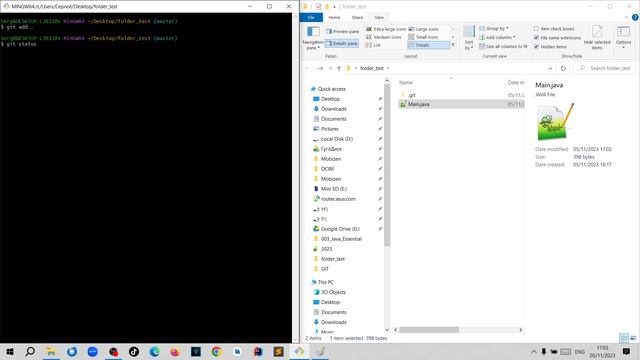Open the Sort by dropdown
This screenshot has height=360, width=640.
[x=469, y=38]
